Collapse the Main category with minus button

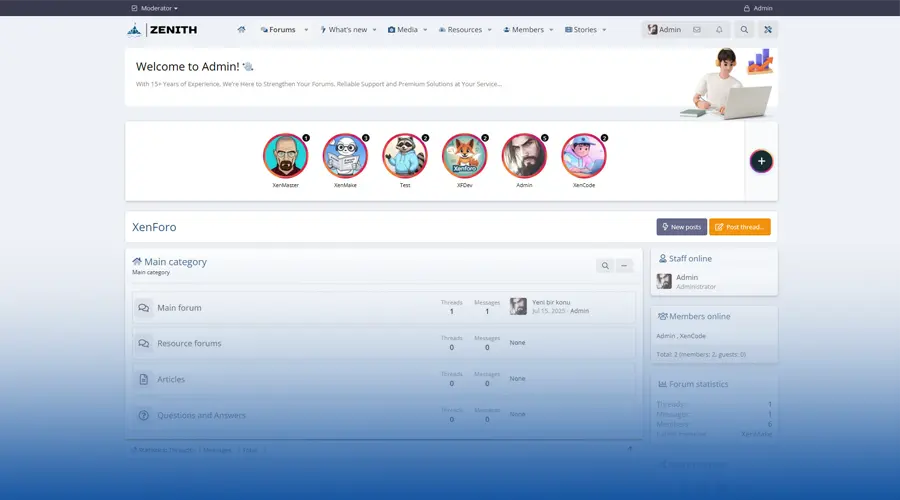[x=624, y=266]
